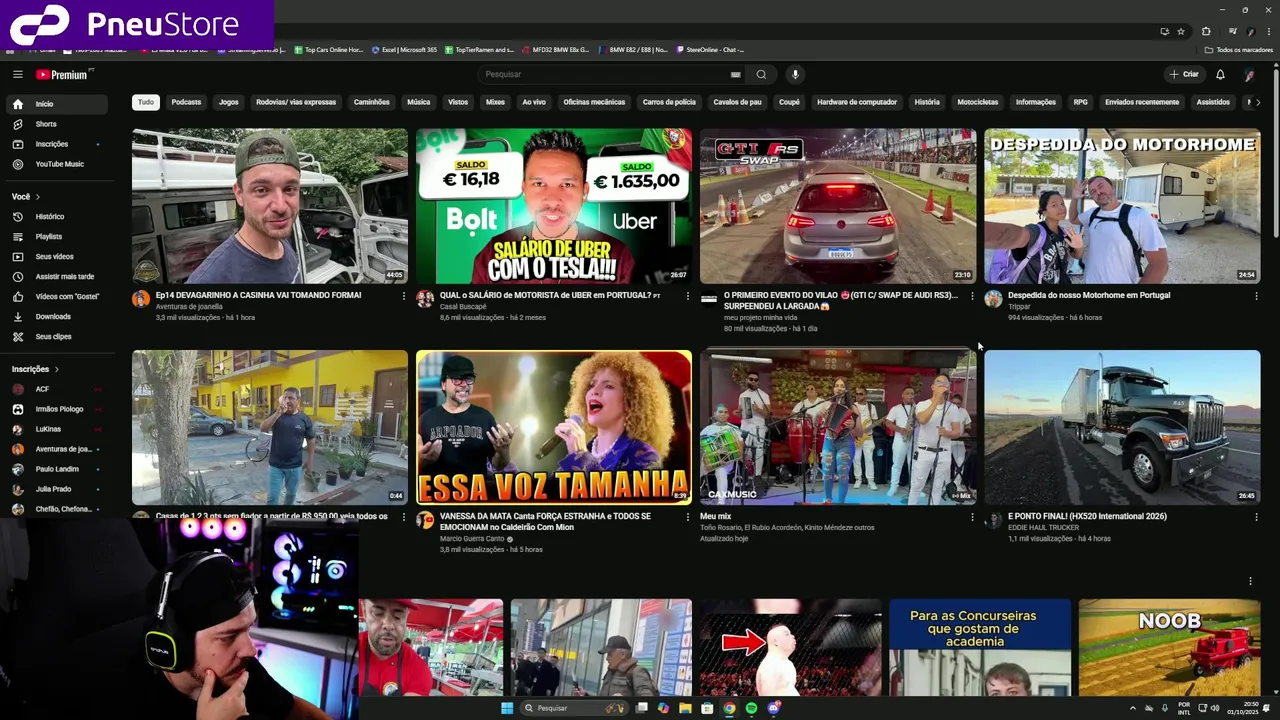Select the Motocicletas filter chip
The height and width of the screenshot is (720, 1280).
(978, 102)
